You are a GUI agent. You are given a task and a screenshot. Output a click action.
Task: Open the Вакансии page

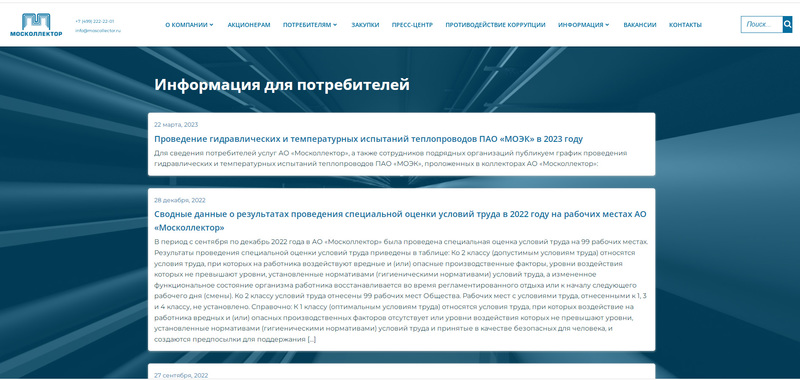click(x=640, y=24)
